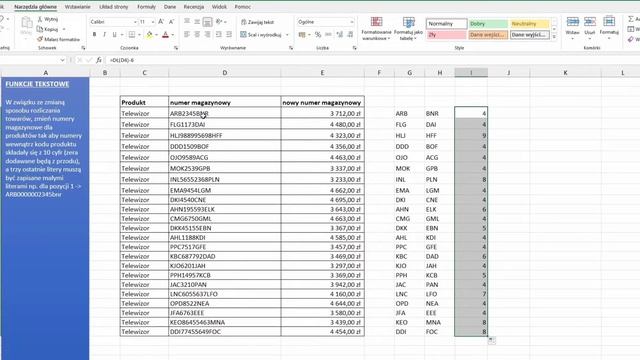Decrease cell indent
Image resolution: width=640 pixels, height=360 pixels.
point(218,35)
